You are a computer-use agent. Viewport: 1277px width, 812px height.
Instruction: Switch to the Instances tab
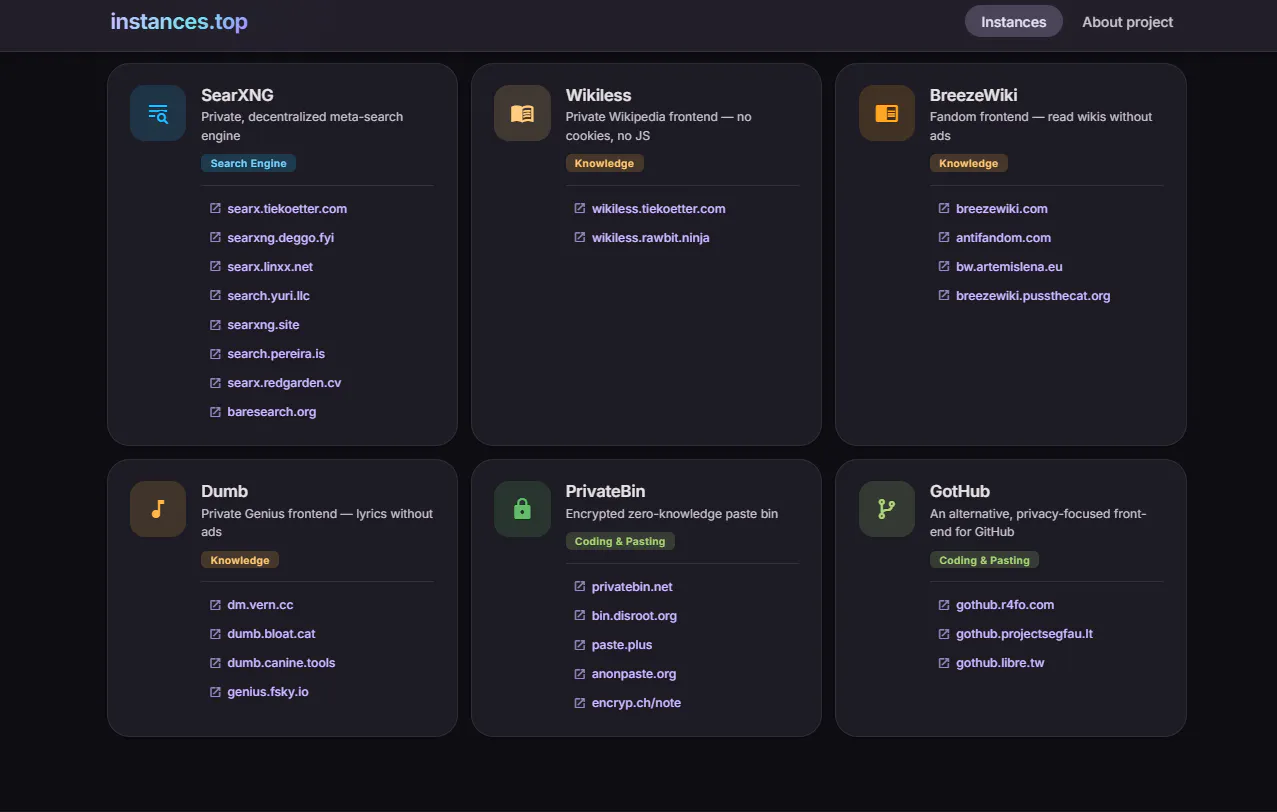click(x=1014, y=22)
